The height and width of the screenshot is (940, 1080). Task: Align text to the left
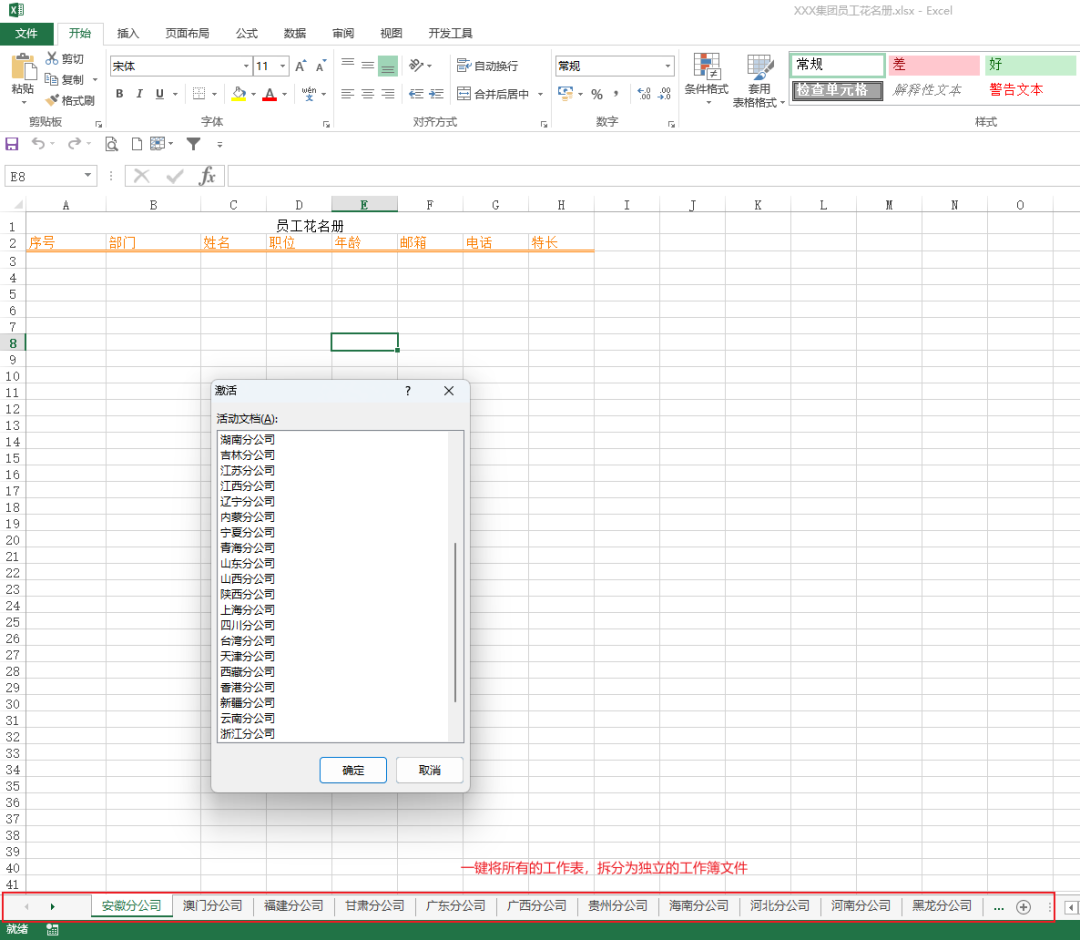coord(348,94)
